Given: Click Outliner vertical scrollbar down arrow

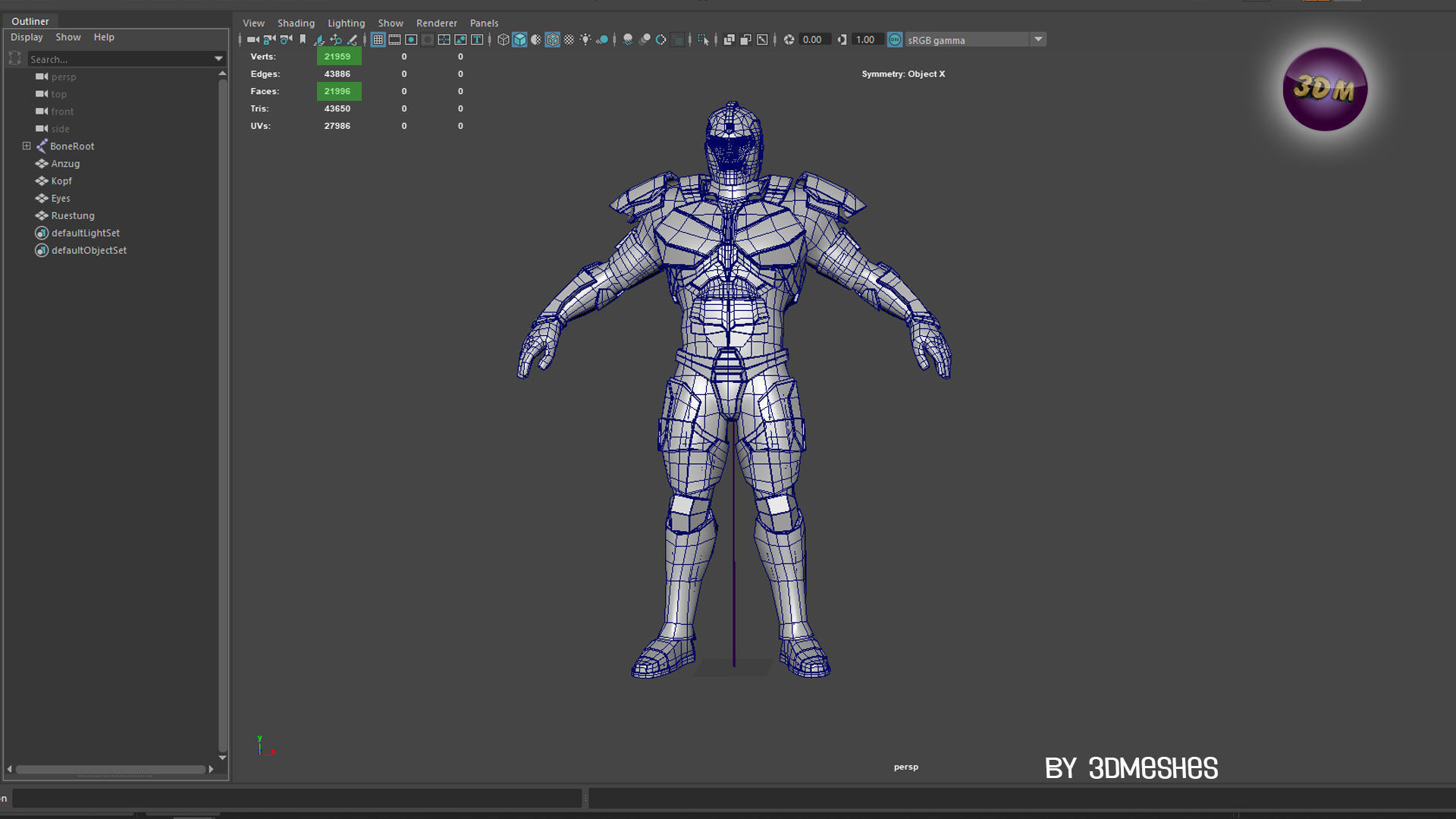Looking at the screenshot, I should pyautogui.click(x=222, y=757).
